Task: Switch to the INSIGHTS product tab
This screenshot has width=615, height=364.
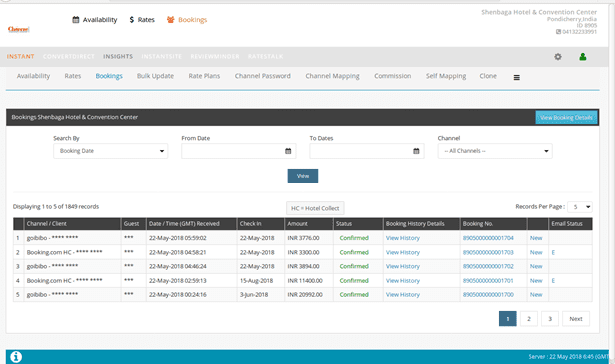Action: 118,56
